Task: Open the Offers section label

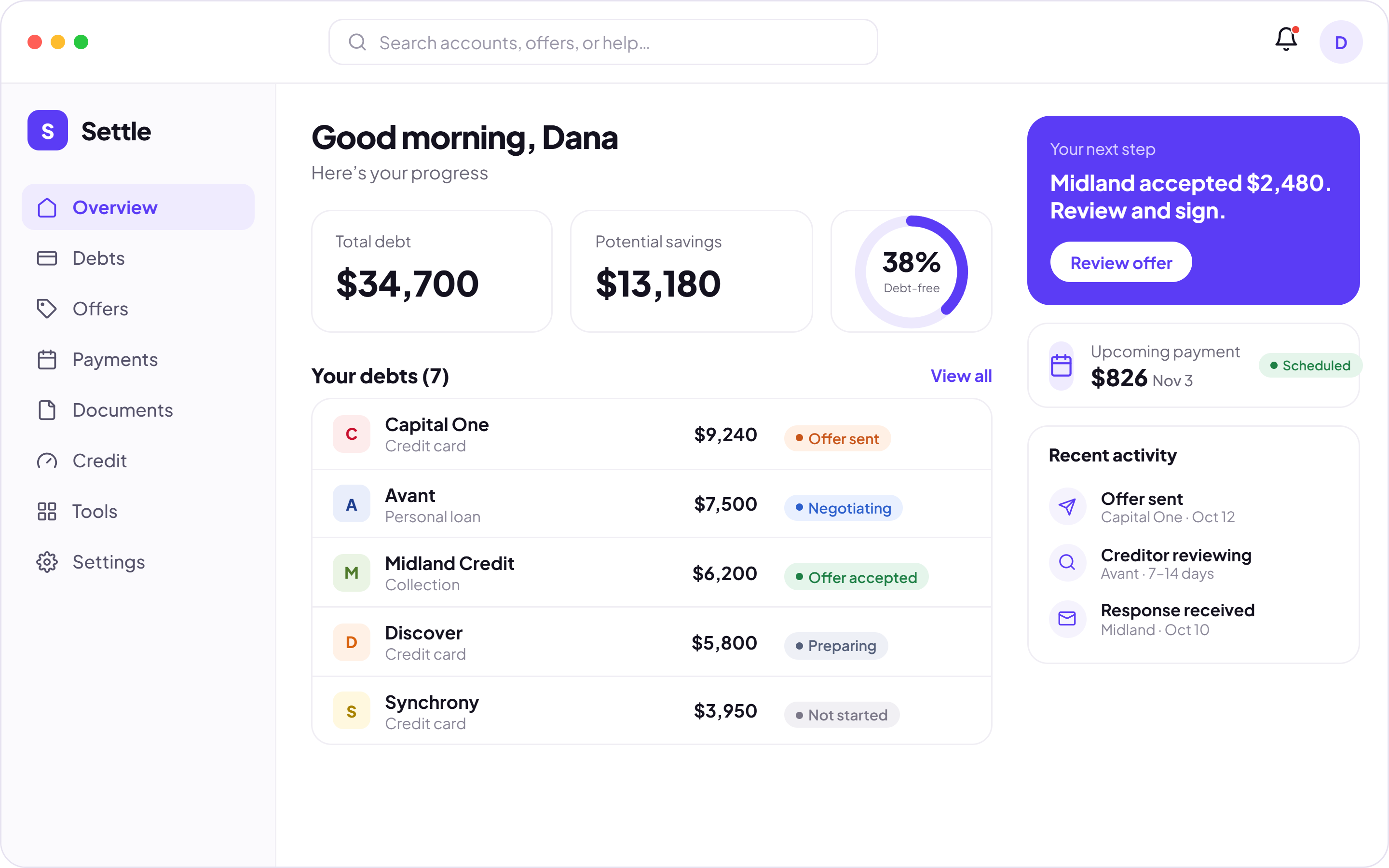Action: [x=100, y=309]
